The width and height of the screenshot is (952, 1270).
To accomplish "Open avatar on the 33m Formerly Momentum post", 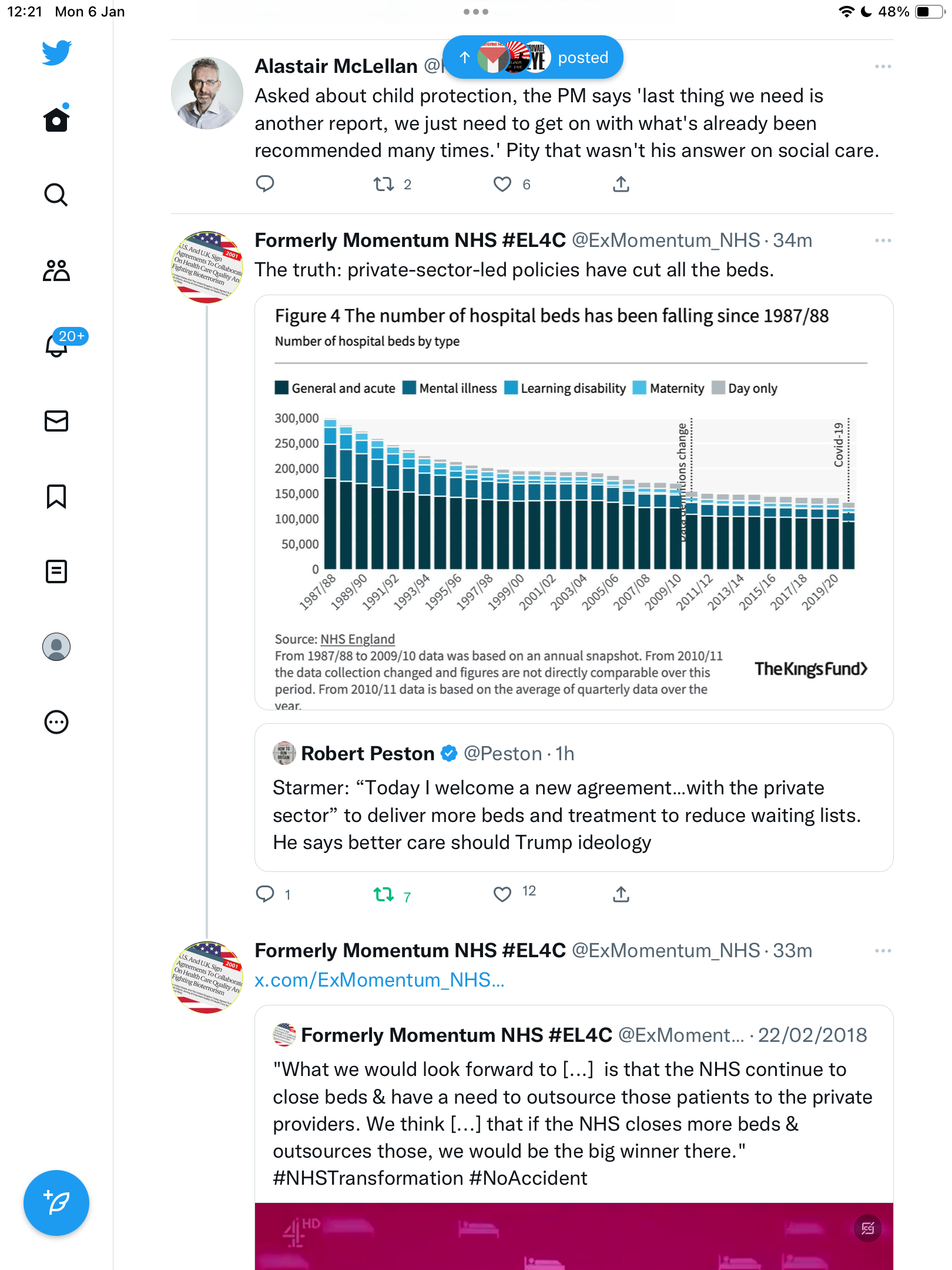I will (x=207, y=977).
